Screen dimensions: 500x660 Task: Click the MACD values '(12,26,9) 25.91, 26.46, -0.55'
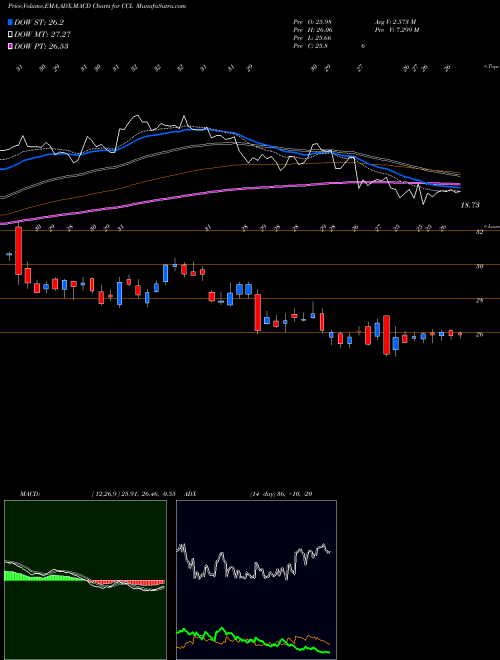tap(133, 494)
